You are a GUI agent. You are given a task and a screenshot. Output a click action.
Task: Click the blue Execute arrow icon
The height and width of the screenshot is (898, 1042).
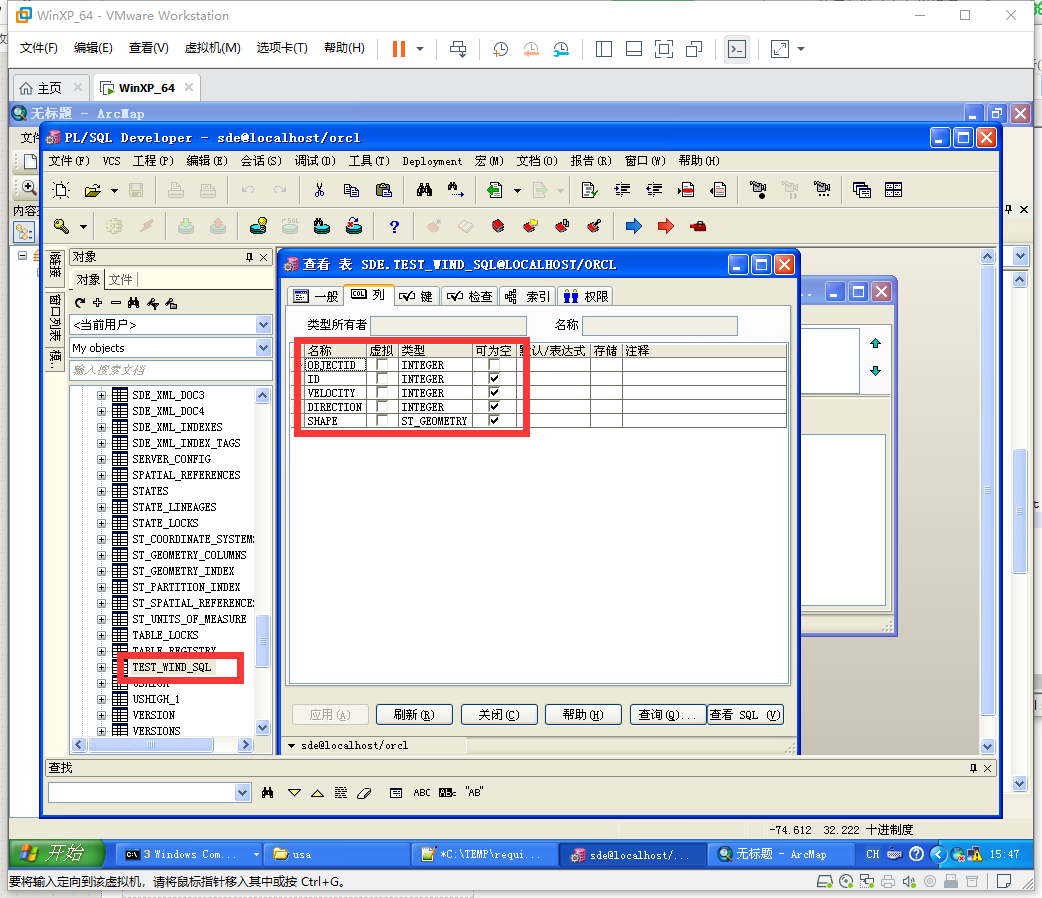(x=632, y=226)
